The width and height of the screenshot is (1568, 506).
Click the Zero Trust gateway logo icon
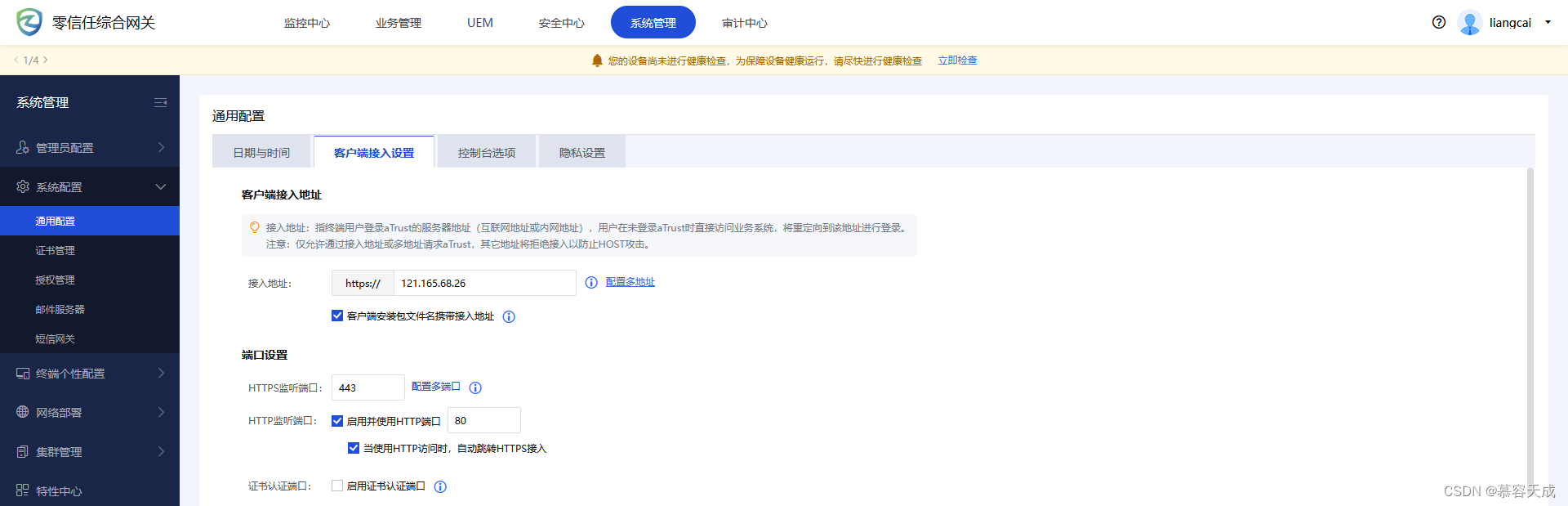tap(29, 22)
